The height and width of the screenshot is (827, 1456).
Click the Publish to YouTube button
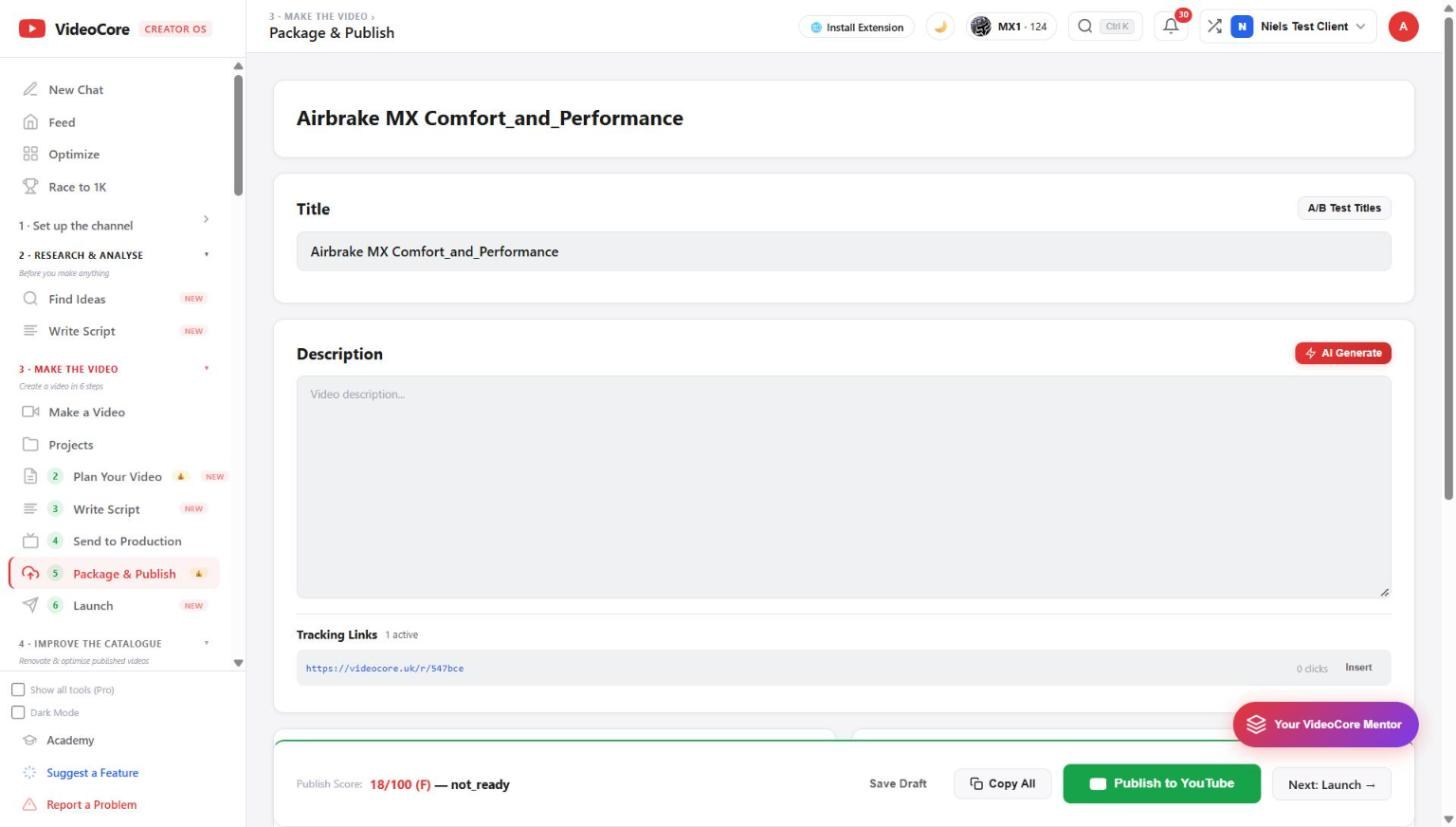click(x=1161, y=784)
